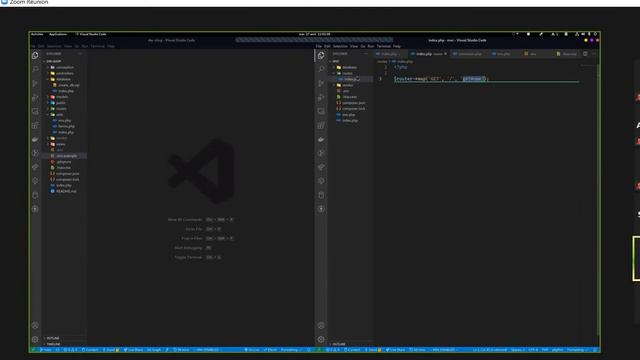
Task: Open Edit menu in right VS Code window
Action: pos(327,46)
